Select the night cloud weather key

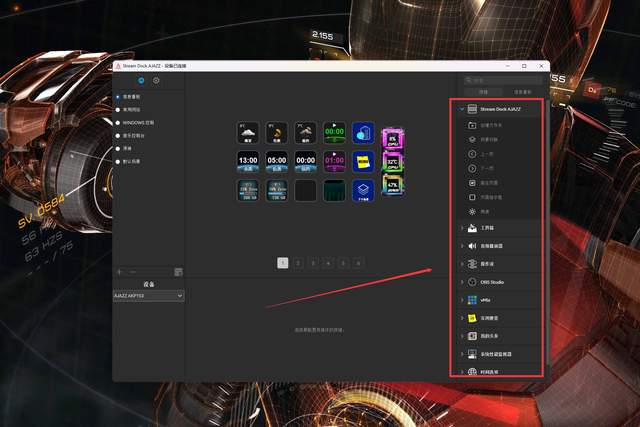point(305,132)
